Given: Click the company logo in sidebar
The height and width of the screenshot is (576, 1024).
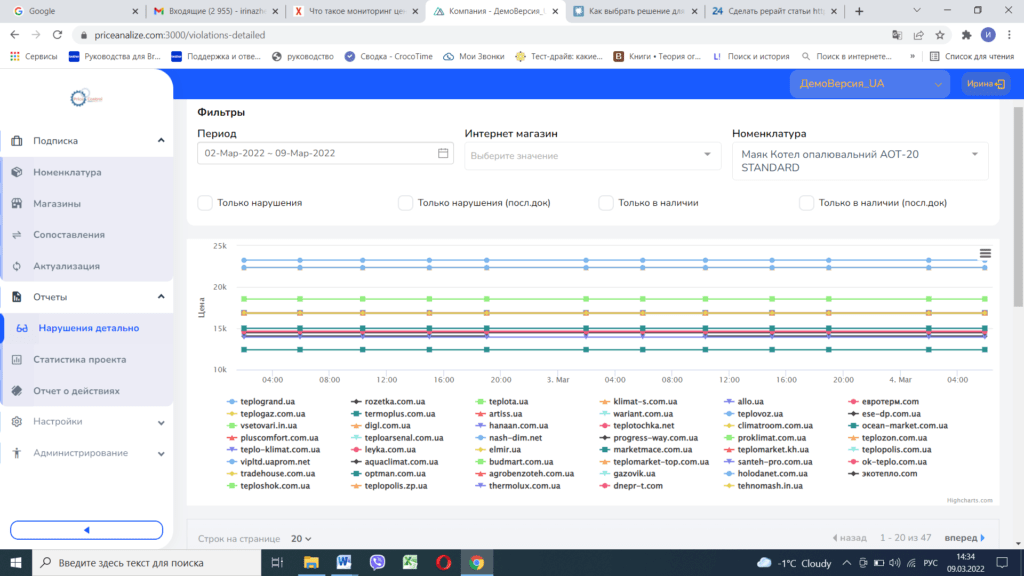Looking at the screenshot, I should pos(86,98).
